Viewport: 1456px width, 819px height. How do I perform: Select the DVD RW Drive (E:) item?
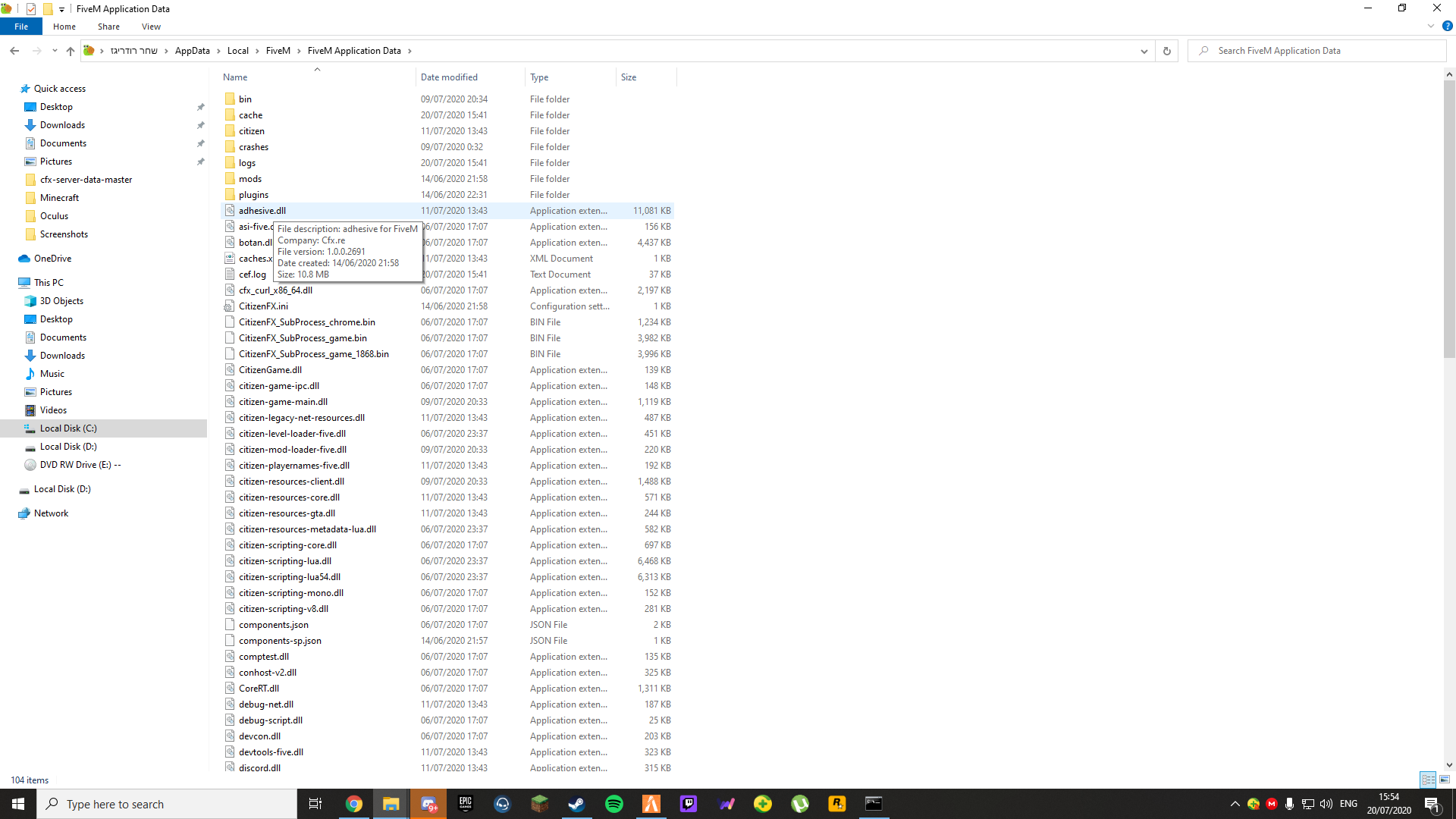click(x=80, y=465)
